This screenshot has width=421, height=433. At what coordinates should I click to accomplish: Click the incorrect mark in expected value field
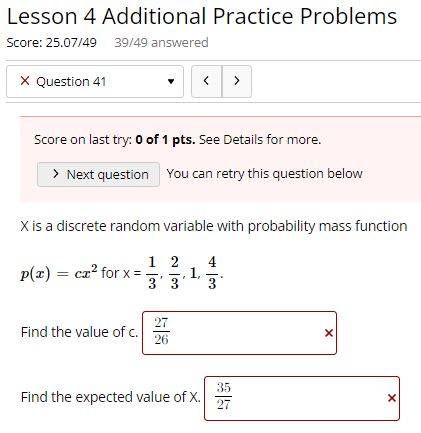392,398
